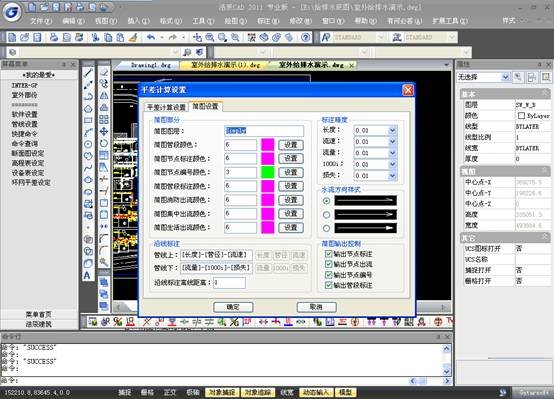554x399 pixels.
Task: Click 设置 button for 简图管段颜色
Action: [x=291, y=145]
